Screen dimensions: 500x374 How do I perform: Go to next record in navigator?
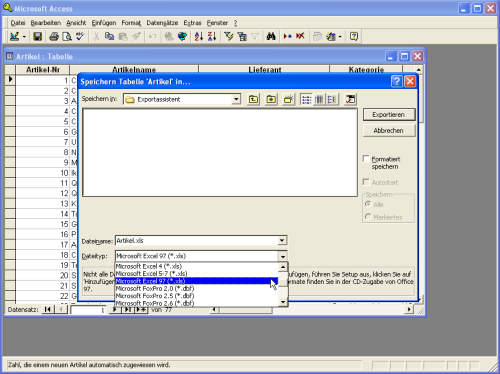[115, 310]
